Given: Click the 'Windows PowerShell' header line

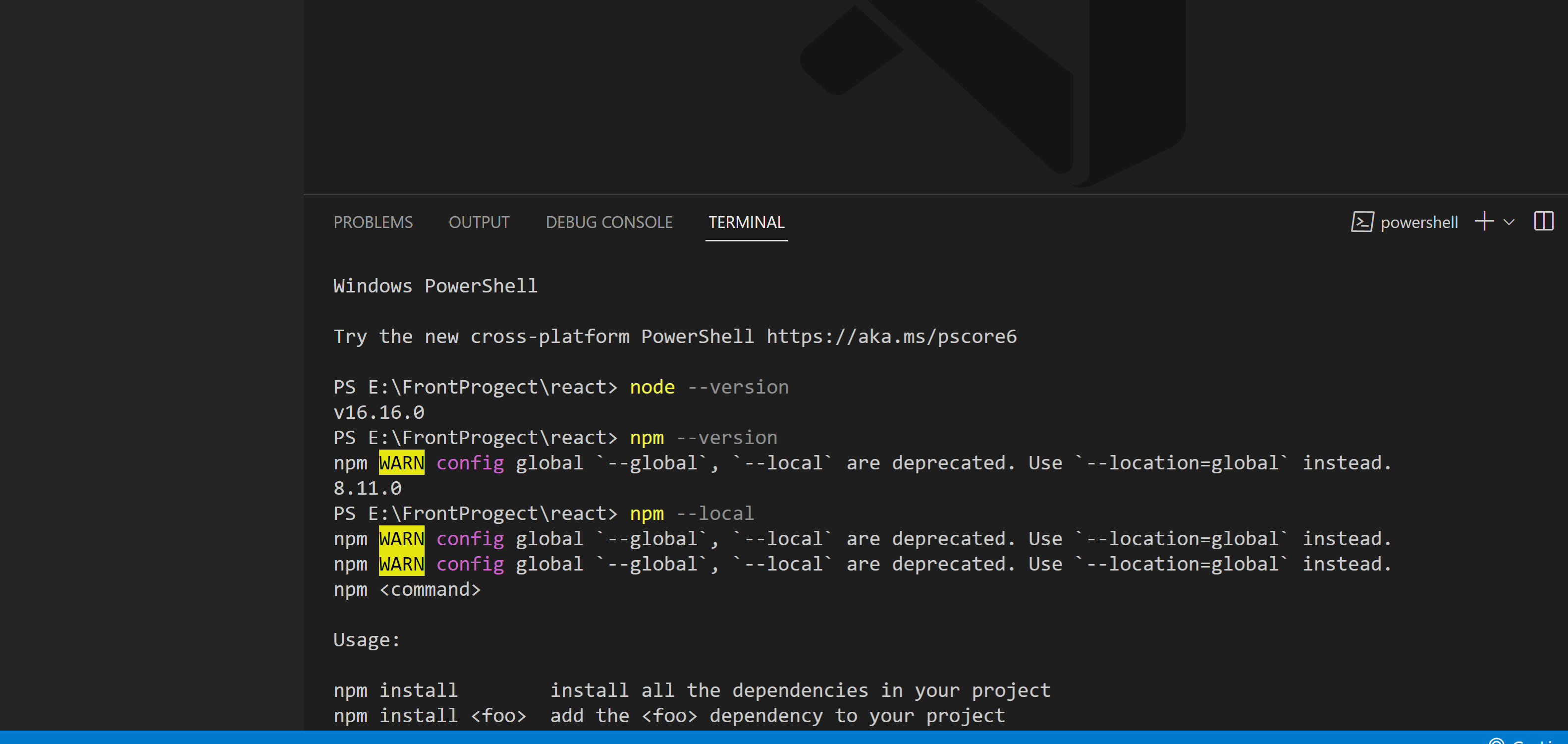Looking at the screenshot, I should (435, 286).
